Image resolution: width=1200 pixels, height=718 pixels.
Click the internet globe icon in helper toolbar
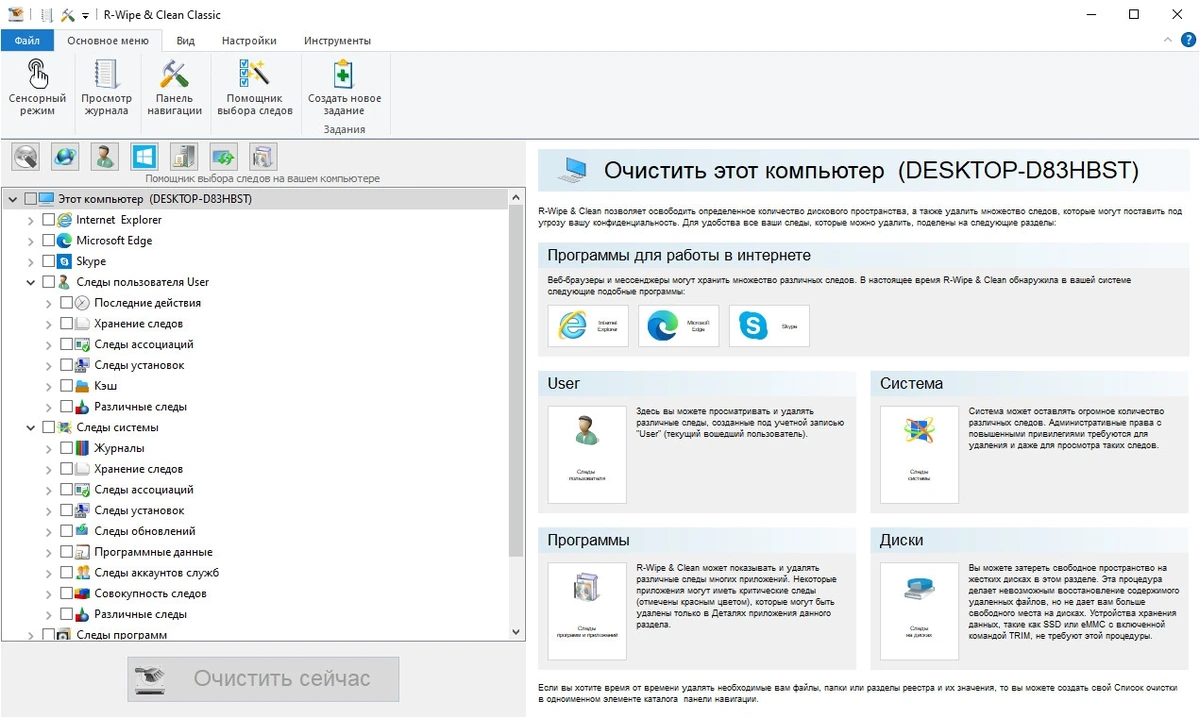click(x=65, y=157)
